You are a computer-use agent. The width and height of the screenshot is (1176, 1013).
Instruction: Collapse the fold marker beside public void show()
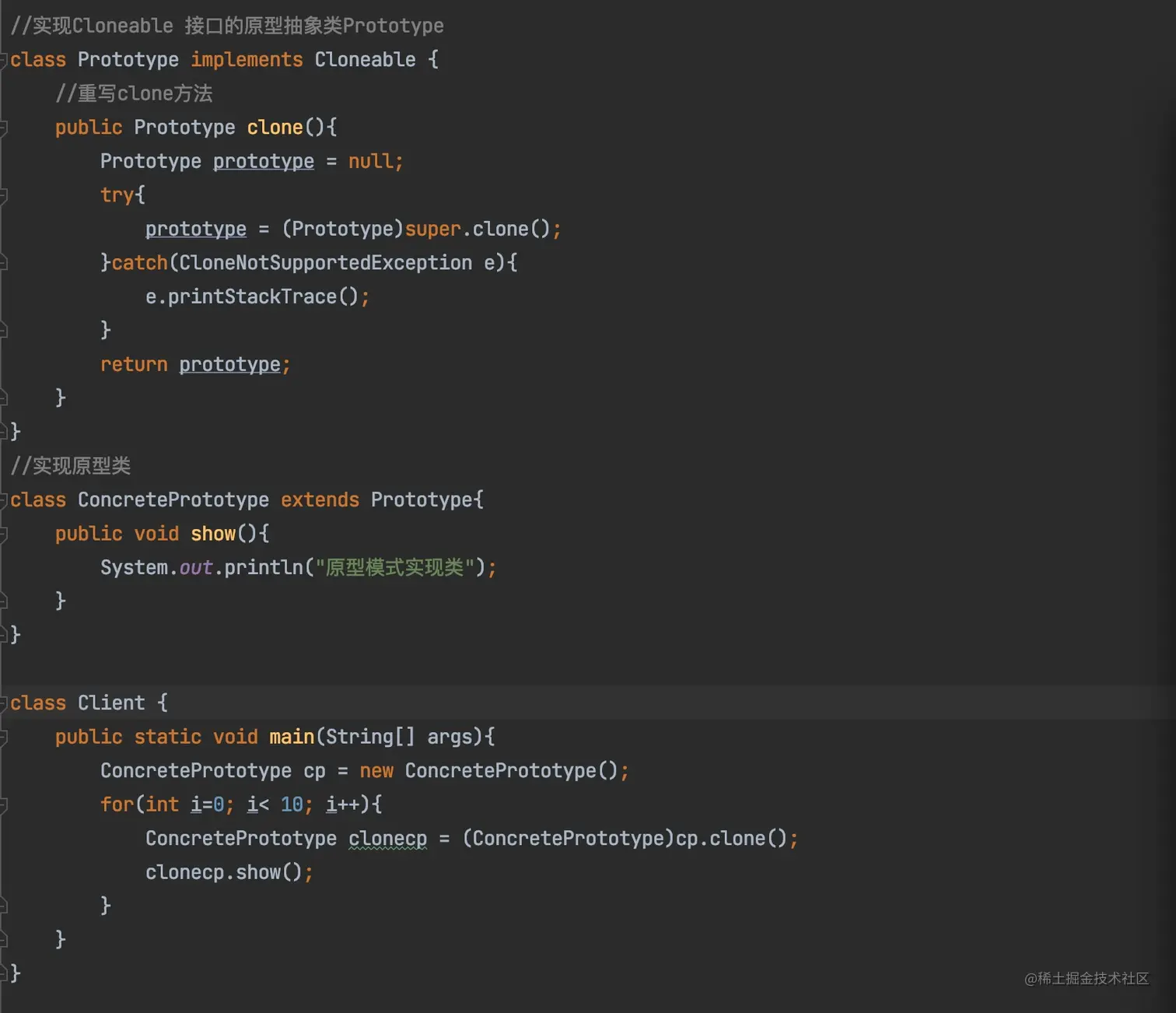point(3,534)
